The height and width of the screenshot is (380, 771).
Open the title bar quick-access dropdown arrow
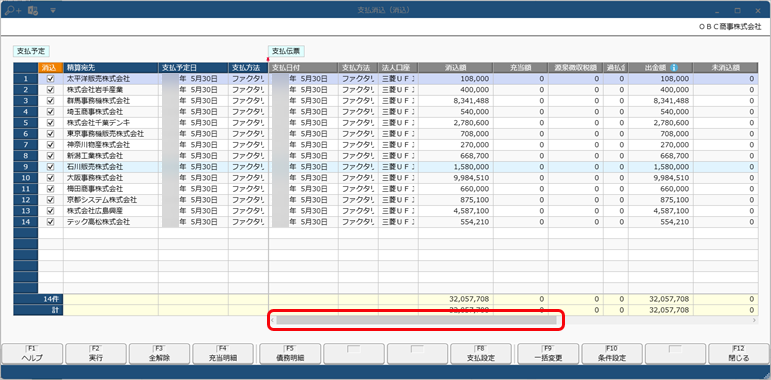(x=53, y=10)
